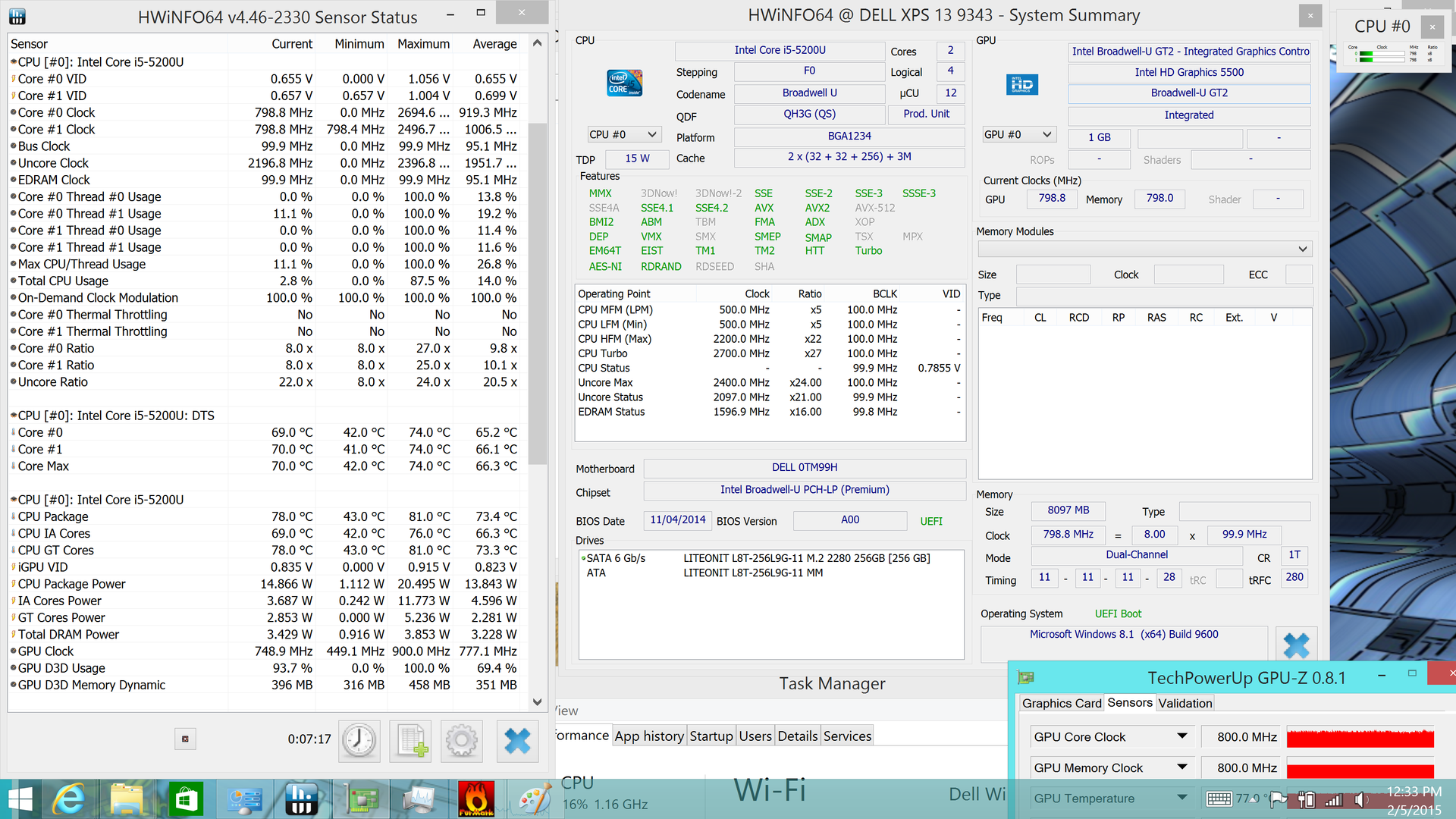
Task: Expand the Memory Modules dropdown
Action: click(x=1144, y=249)
